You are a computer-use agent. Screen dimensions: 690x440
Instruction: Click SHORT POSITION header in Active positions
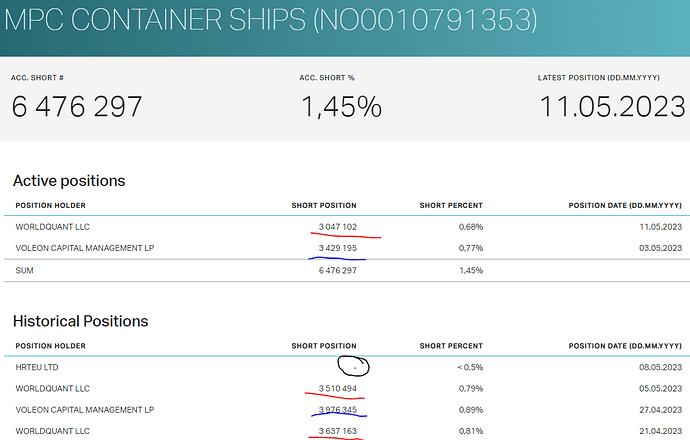pyautogui.click(x=324, y=205)
